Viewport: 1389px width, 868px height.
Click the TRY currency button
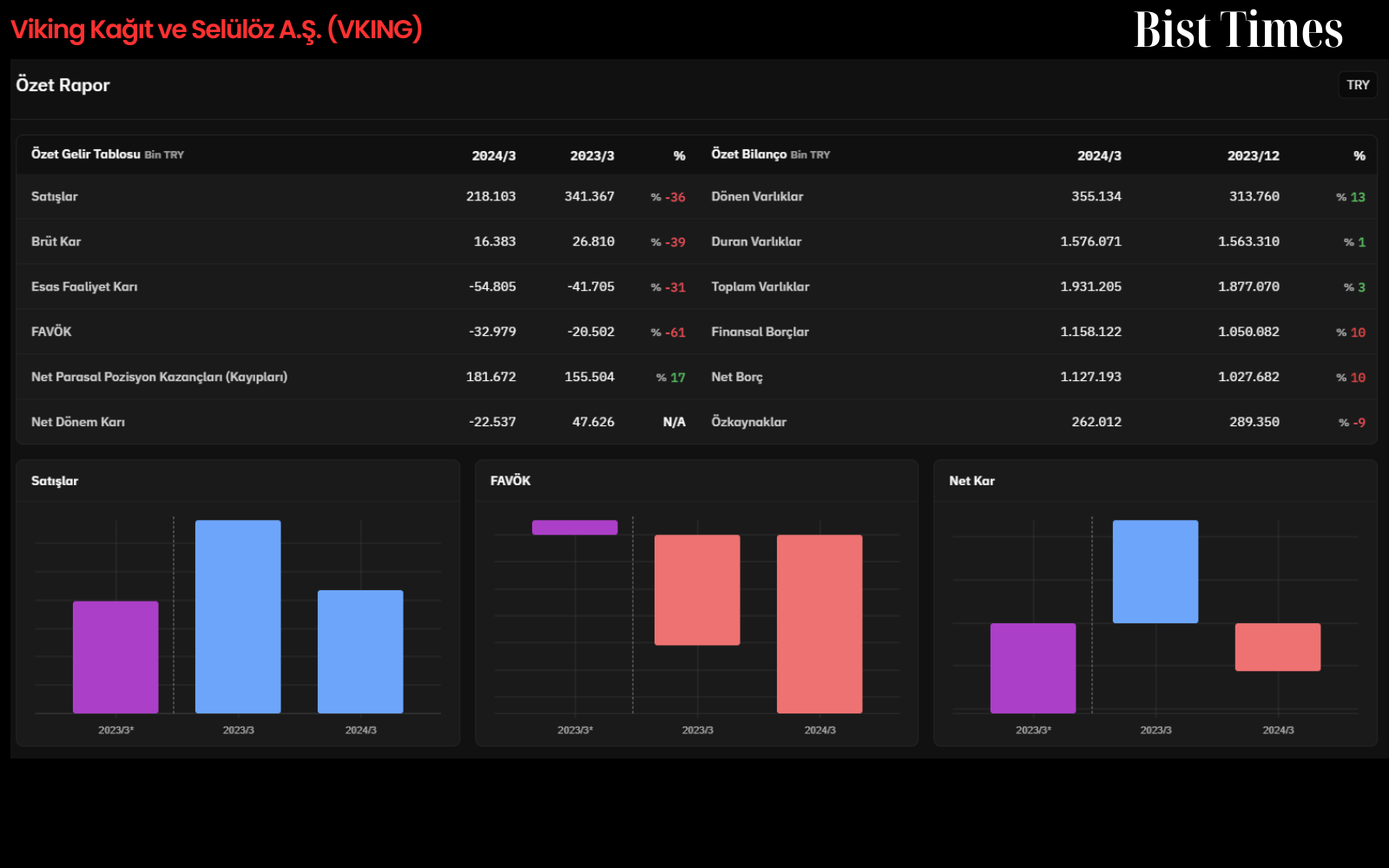(1358, 85)
